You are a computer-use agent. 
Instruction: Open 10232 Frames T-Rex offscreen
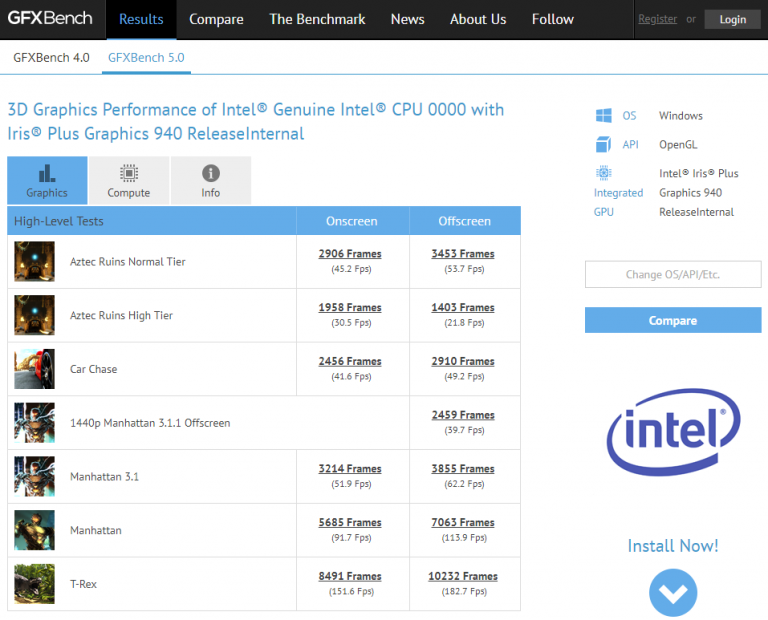463,576
